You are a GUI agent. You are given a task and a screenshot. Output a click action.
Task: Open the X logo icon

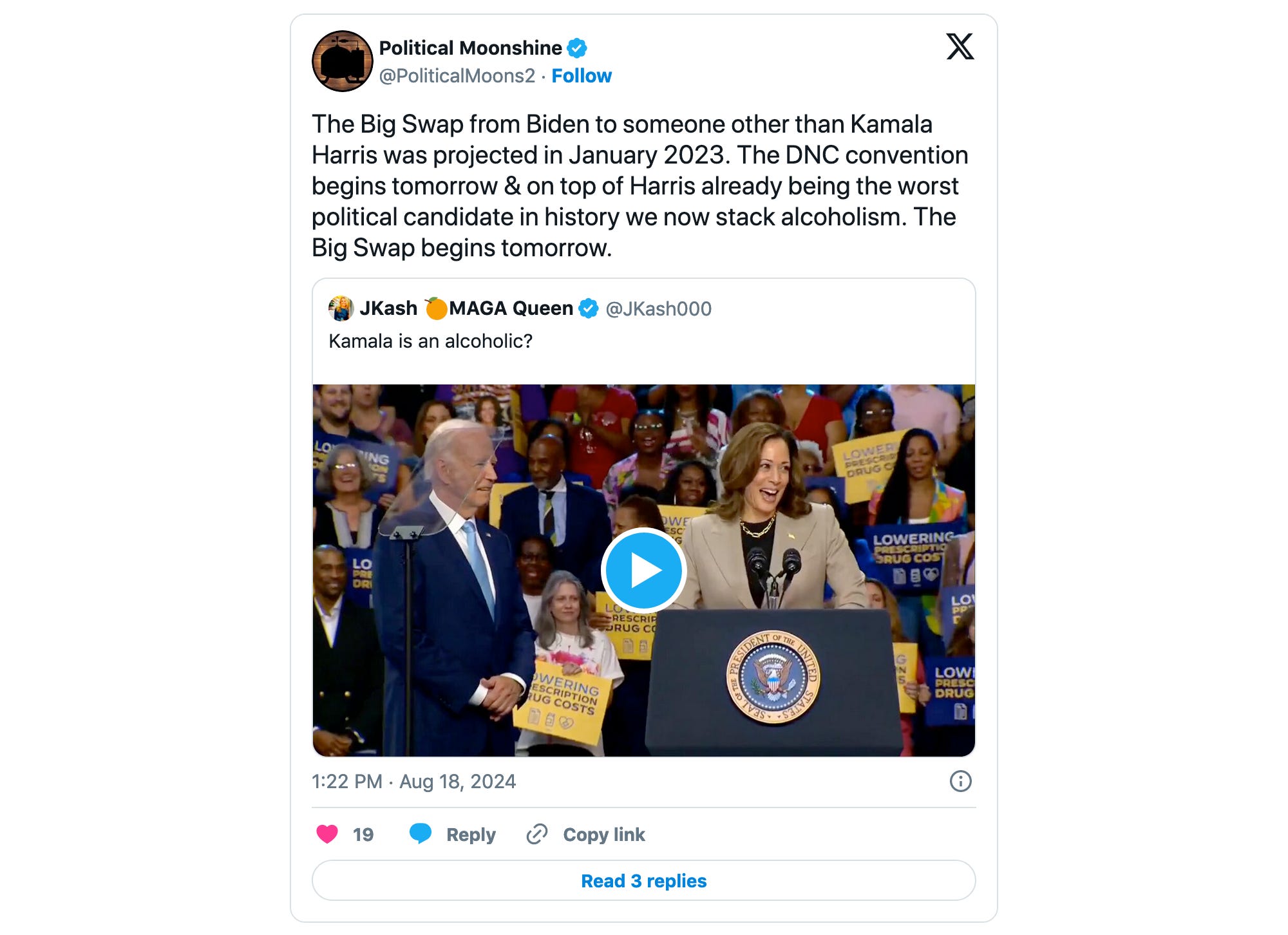(960, 46)
